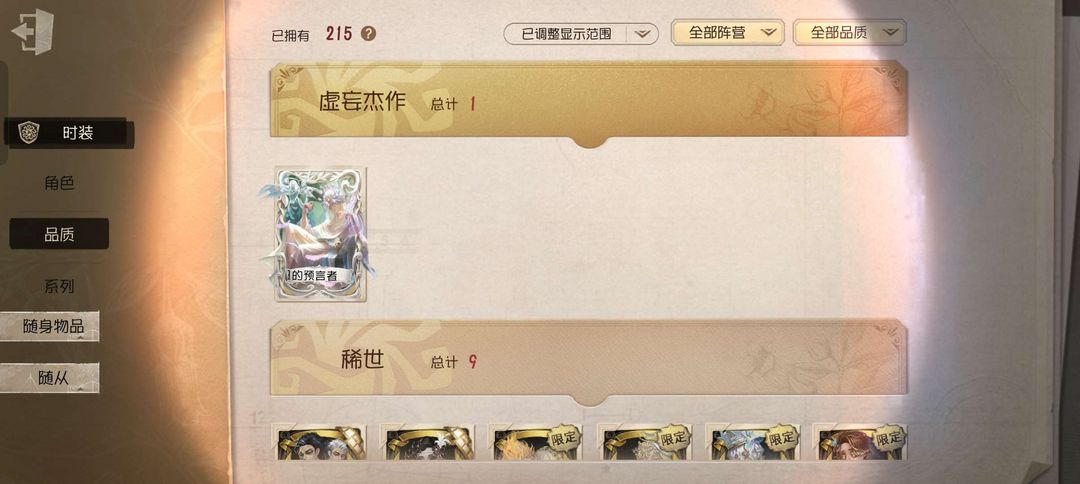The image size is (1080, 484).
Task: Choose the last 限定 costume thumbnail
Action: click(862, 443)
